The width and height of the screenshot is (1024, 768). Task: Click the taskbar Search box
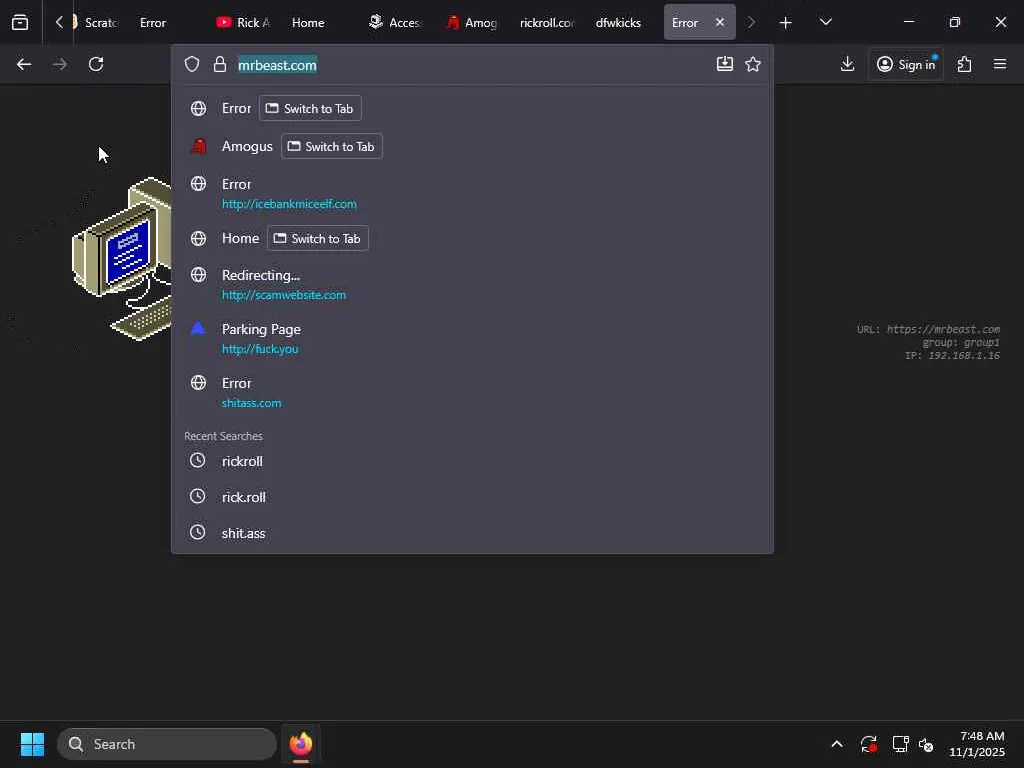[167, 744]
